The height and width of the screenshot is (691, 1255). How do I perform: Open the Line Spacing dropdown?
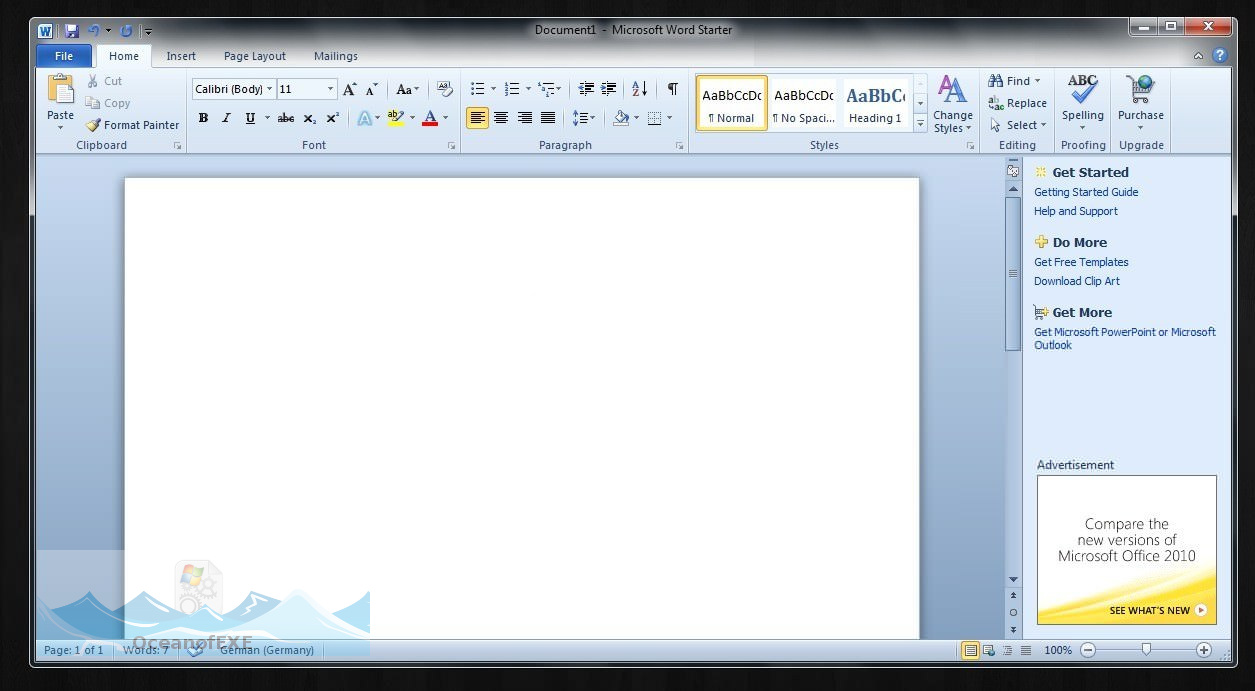pos(583,117)
